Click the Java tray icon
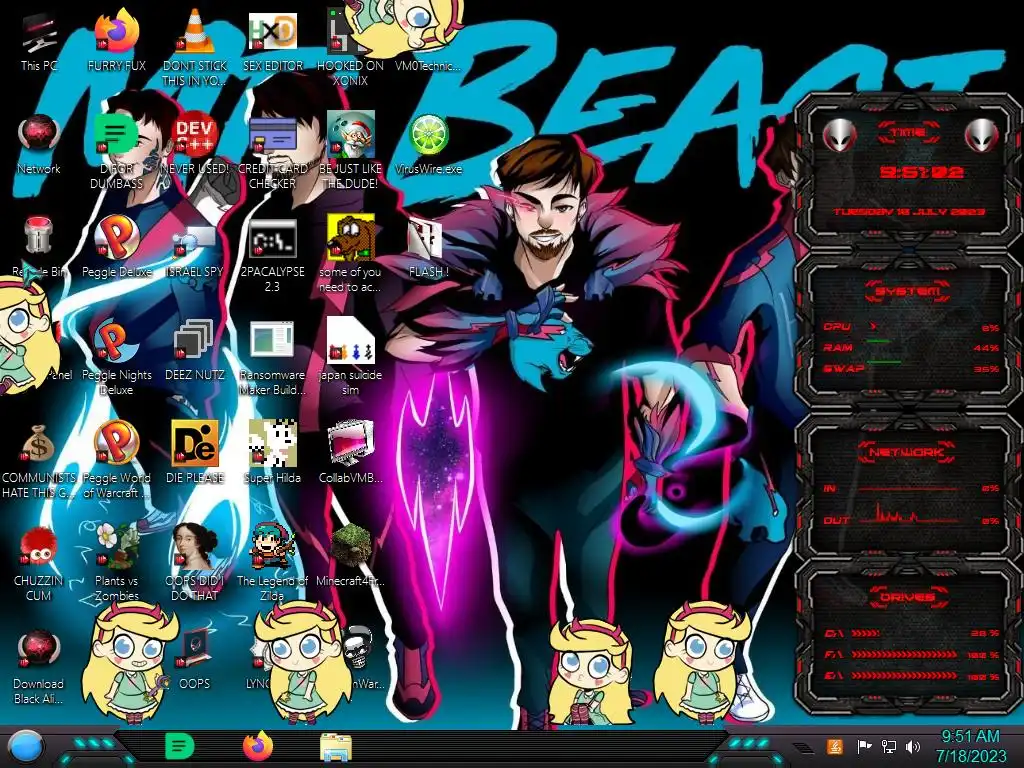The image size is (1024, 768). tap(835, 746)
